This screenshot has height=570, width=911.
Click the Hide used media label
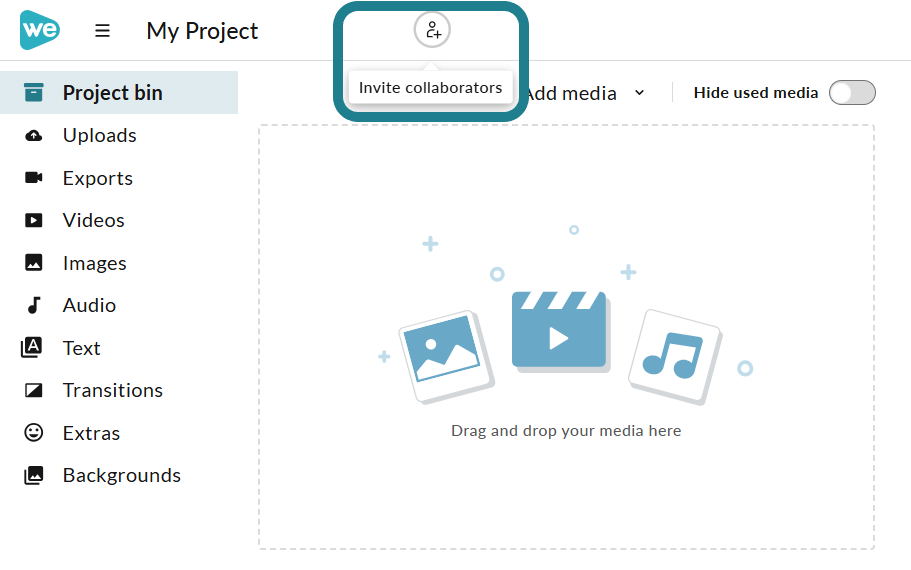[756, 93]
